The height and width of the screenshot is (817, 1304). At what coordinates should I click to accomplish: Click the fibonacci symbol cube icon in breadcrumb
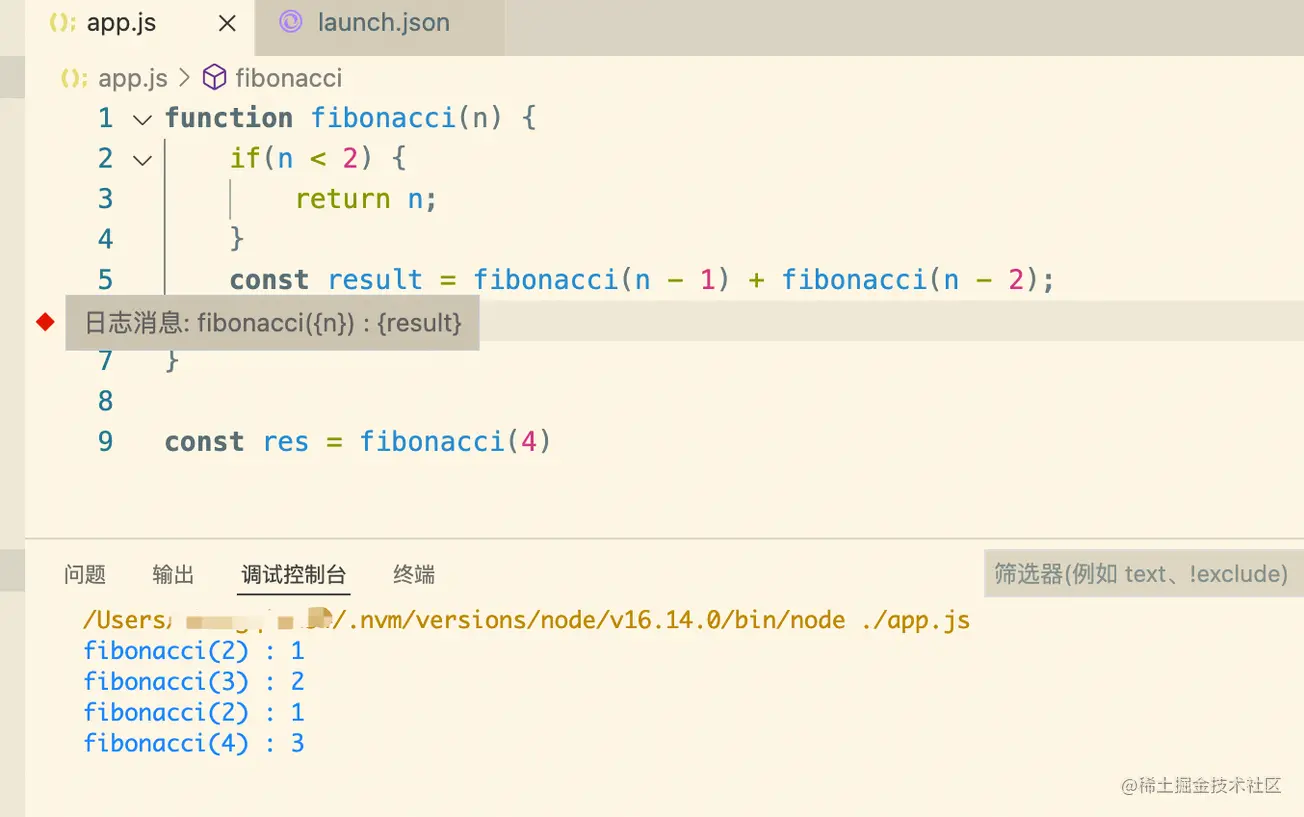tap(214, 78)
